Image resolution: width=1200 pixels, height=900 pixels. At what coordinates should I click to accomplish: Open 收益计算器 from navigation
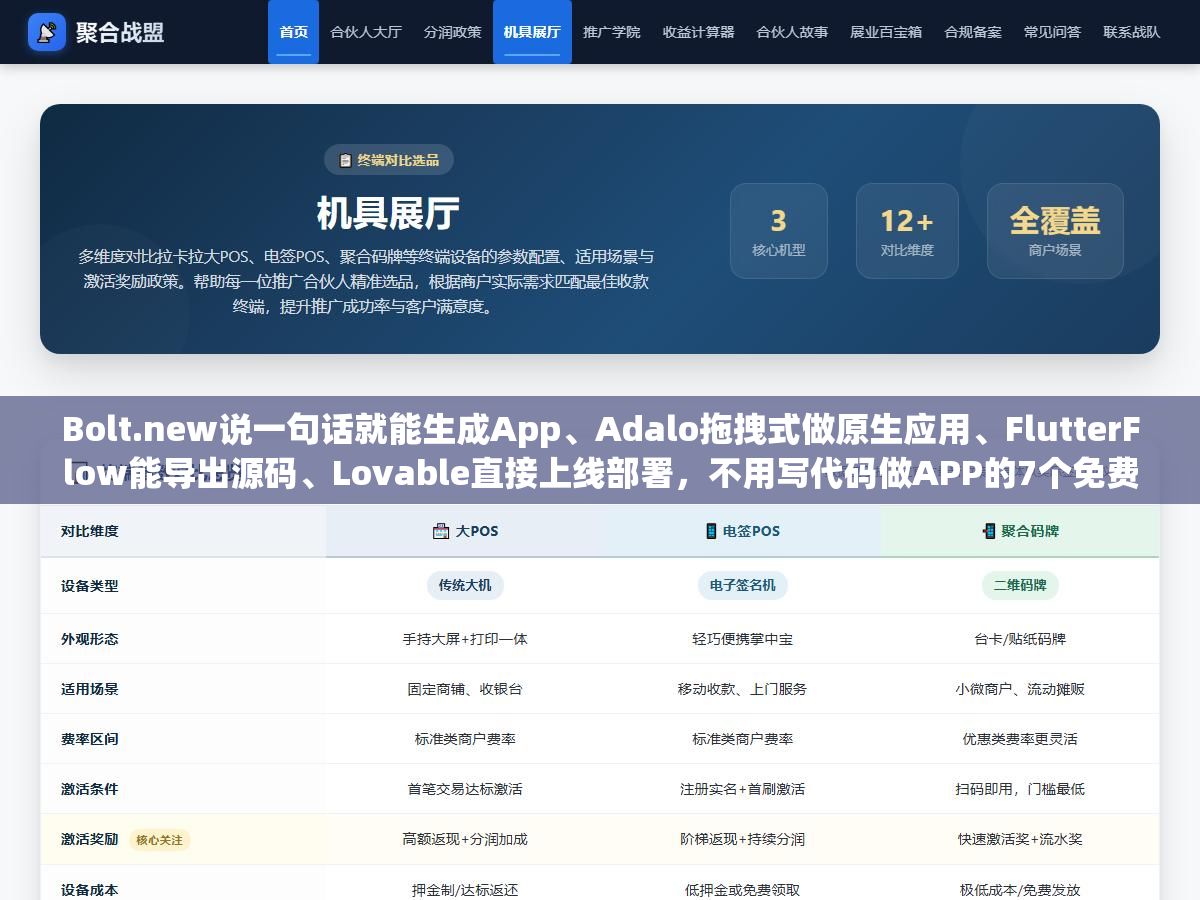698,32
